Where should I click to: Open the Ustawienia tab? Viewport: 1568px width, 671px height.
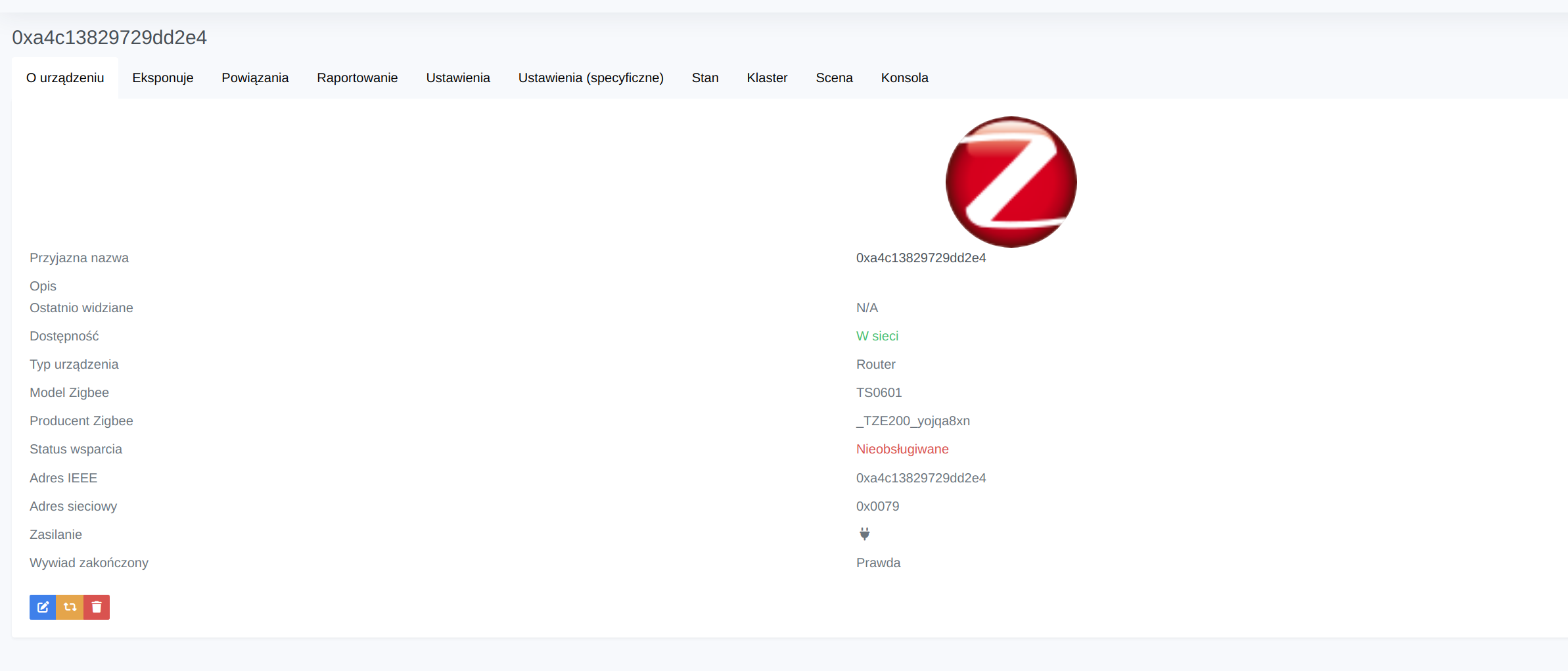(458, 78)
